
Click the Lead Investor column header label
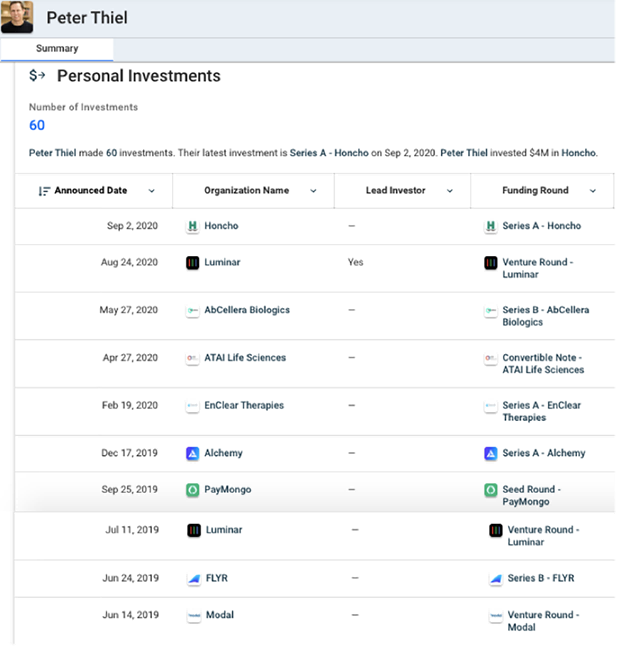coord(396,190)
